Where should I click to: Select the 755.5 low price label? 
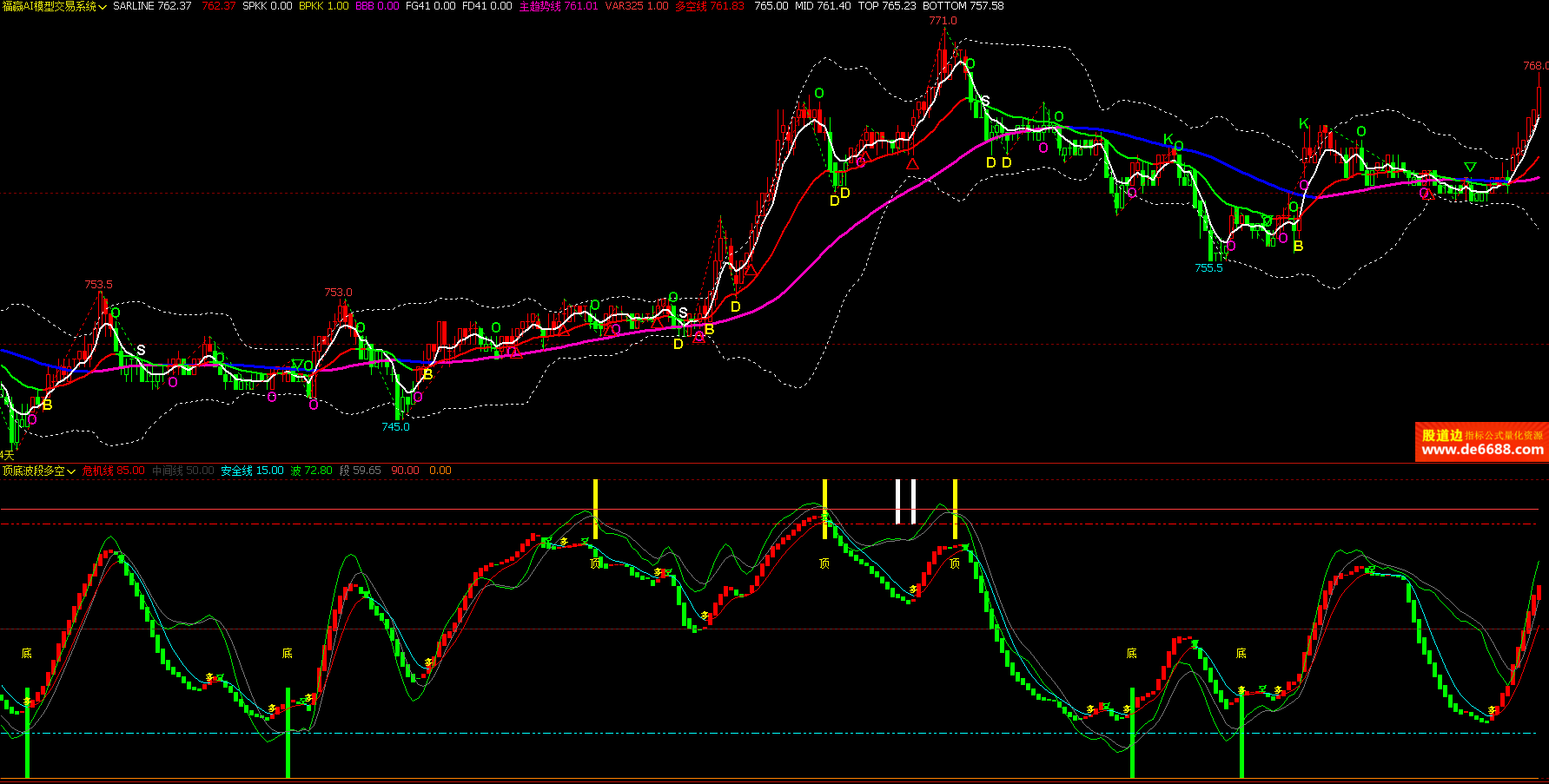(x=1208, y=268)
